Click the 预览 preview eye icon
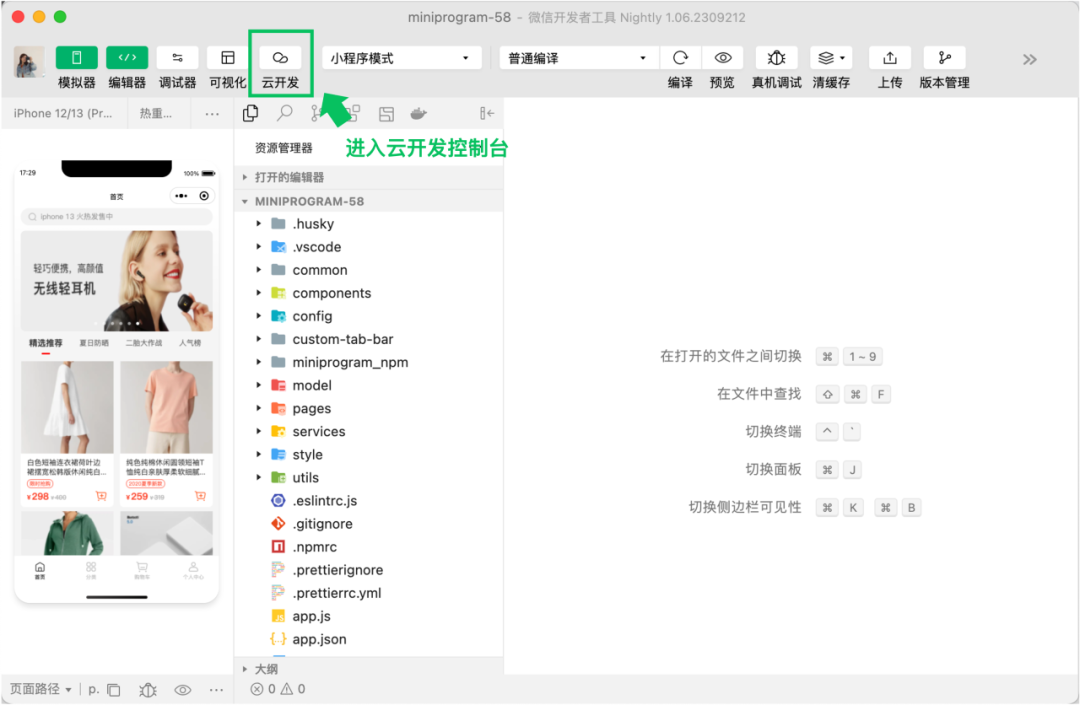 [x=722, y=58]
